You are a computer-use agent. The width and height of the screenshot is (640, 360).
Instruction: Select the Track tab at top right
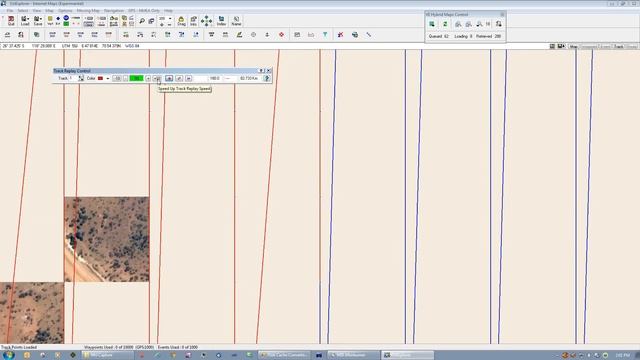coord(619,47)
